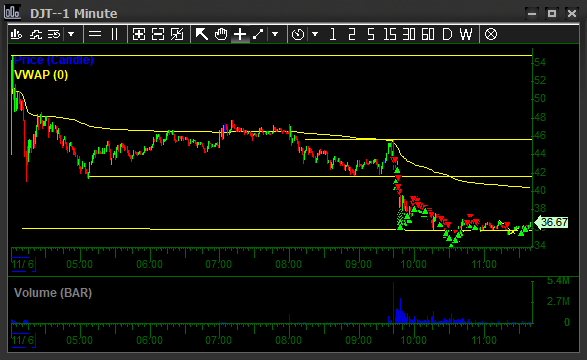Click the 54 price axis label
This screenshot has height=360, width=587.
point(540,62)
